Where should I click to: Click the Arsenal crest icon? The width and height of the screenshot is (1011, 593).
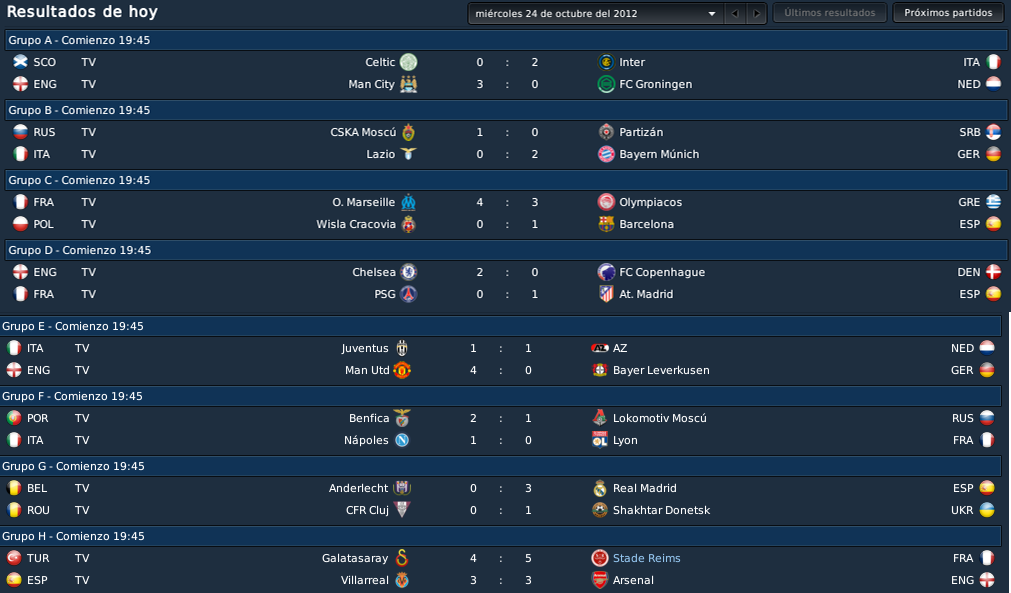click(600, 580)
